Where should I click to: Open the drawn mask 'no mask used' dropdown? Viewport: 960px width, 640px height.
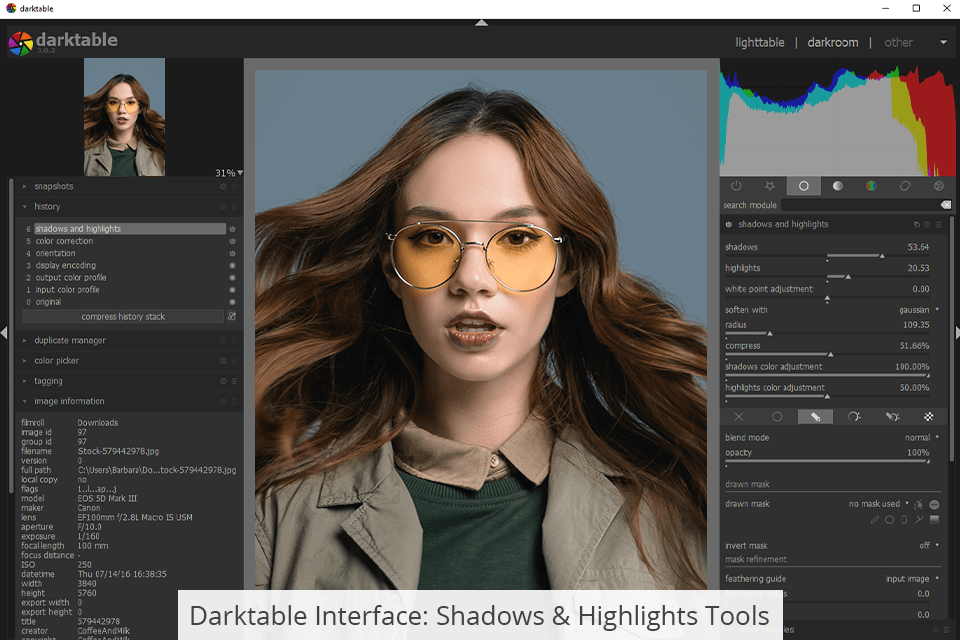click(879, 504)
